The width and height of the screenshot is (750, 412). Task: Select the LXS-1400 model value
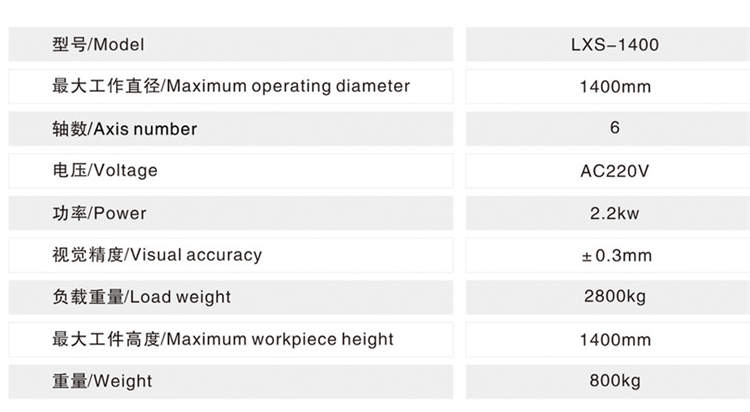(615, 45)
